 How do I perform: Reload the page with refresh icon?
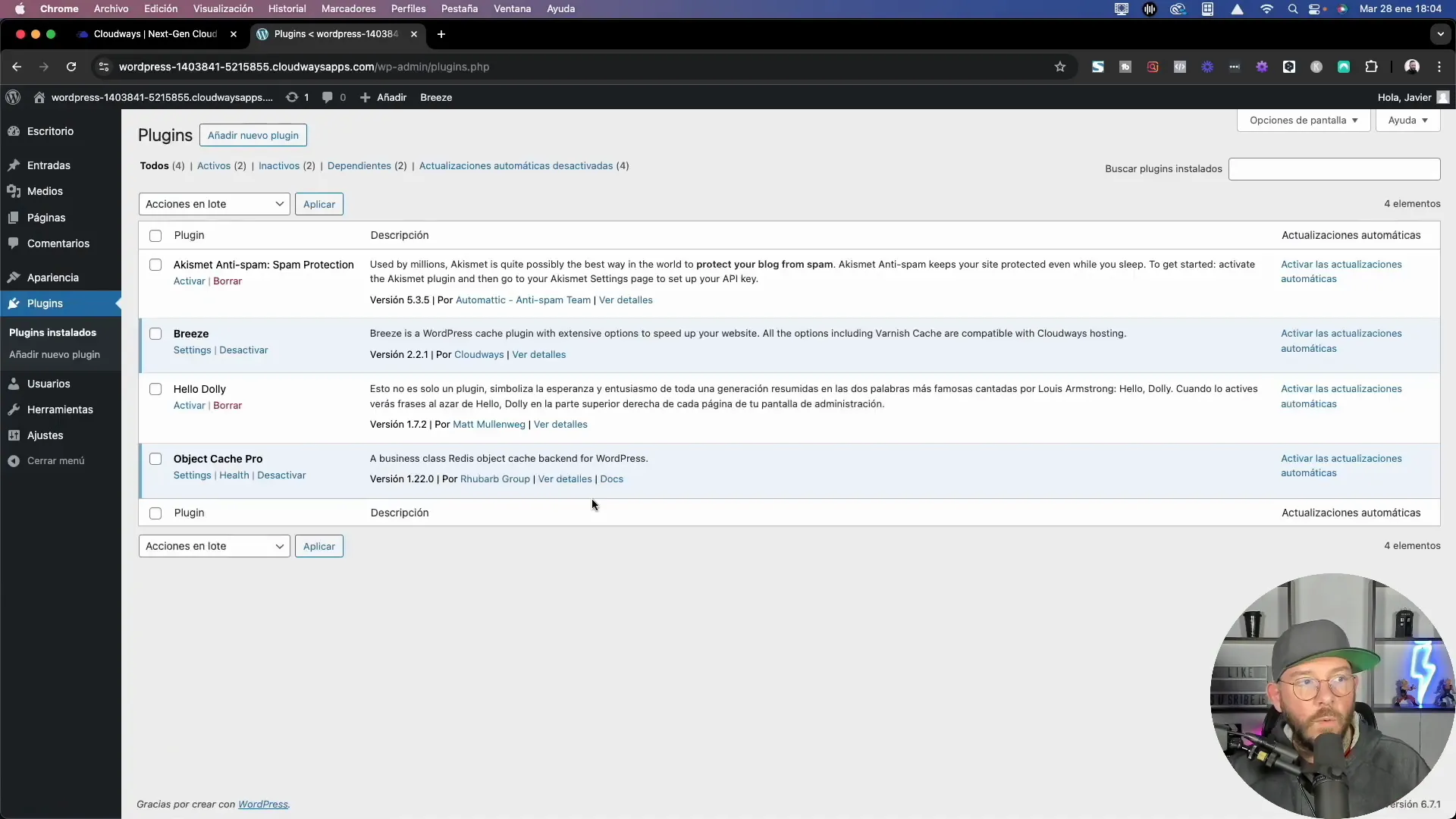71,67
